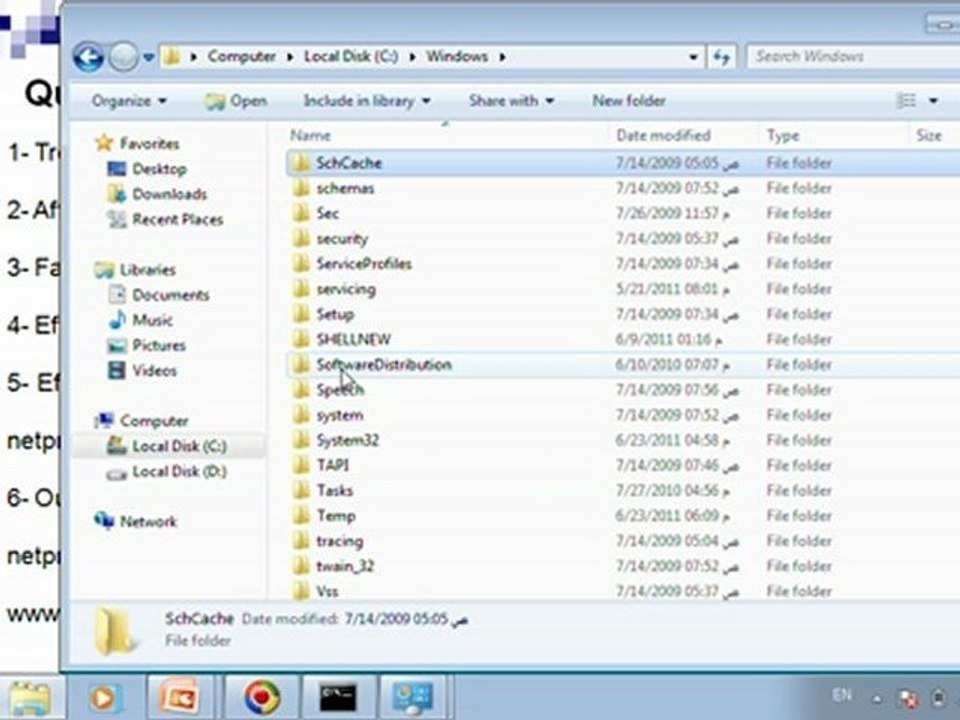Click Windows in the address breadcrumb
Screen dimensions: 960x720
[x=457, y=56]
